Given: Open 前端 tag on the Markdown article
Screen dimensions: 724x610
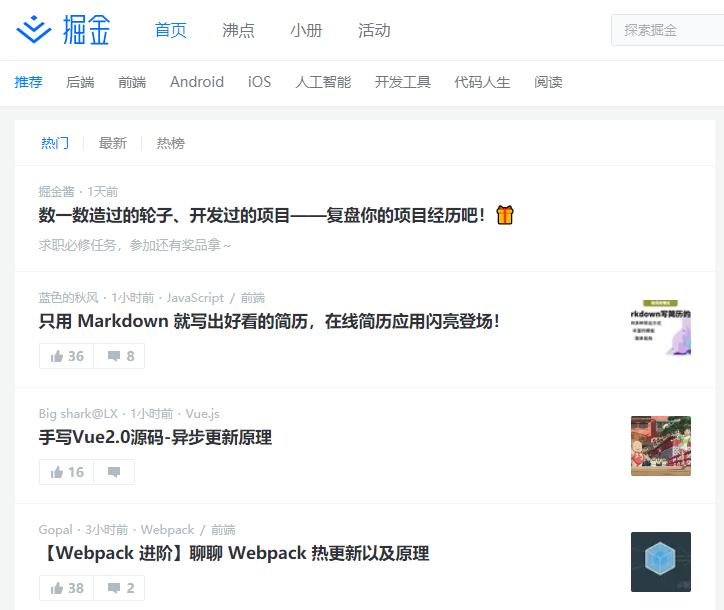Looking at the screenshot, I should [x=253, y=298].
